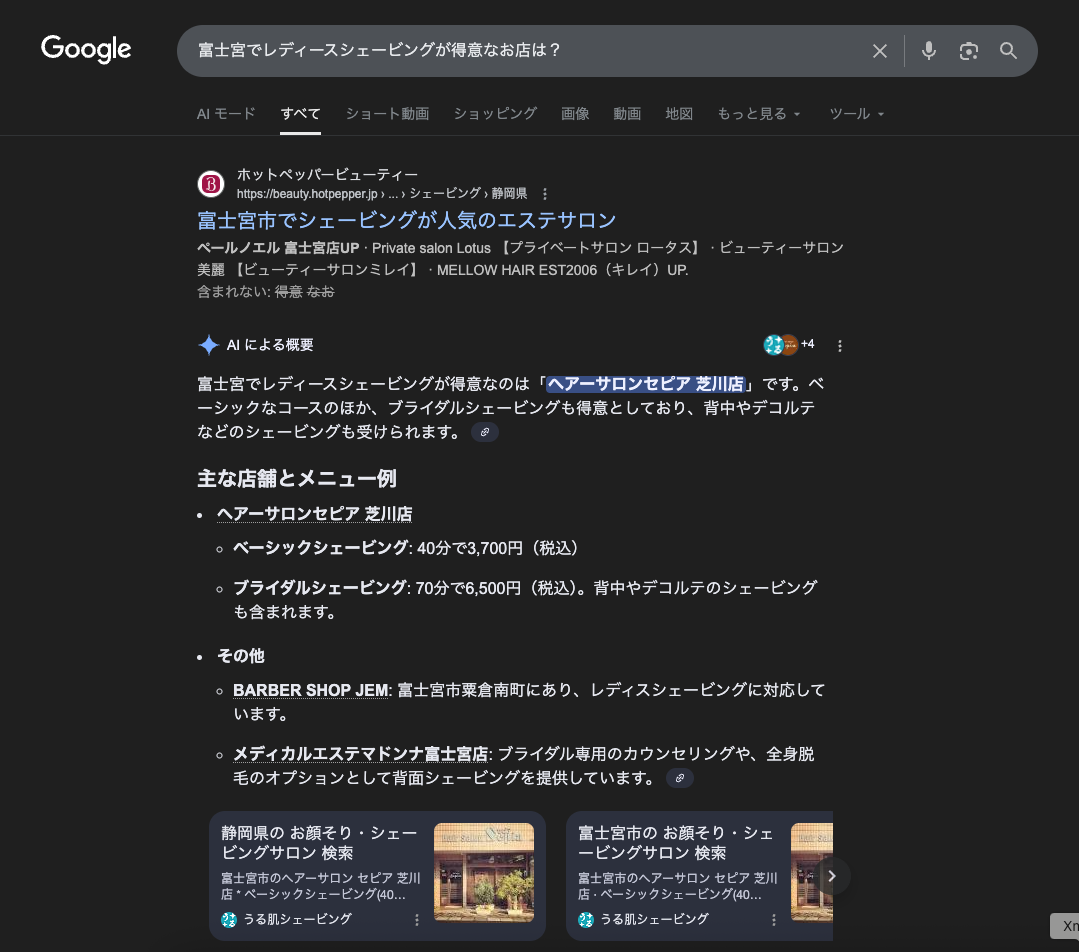Start voice search with microphone icon
Viewport: 1079px width, 952px height.
(x=929, y=51)
